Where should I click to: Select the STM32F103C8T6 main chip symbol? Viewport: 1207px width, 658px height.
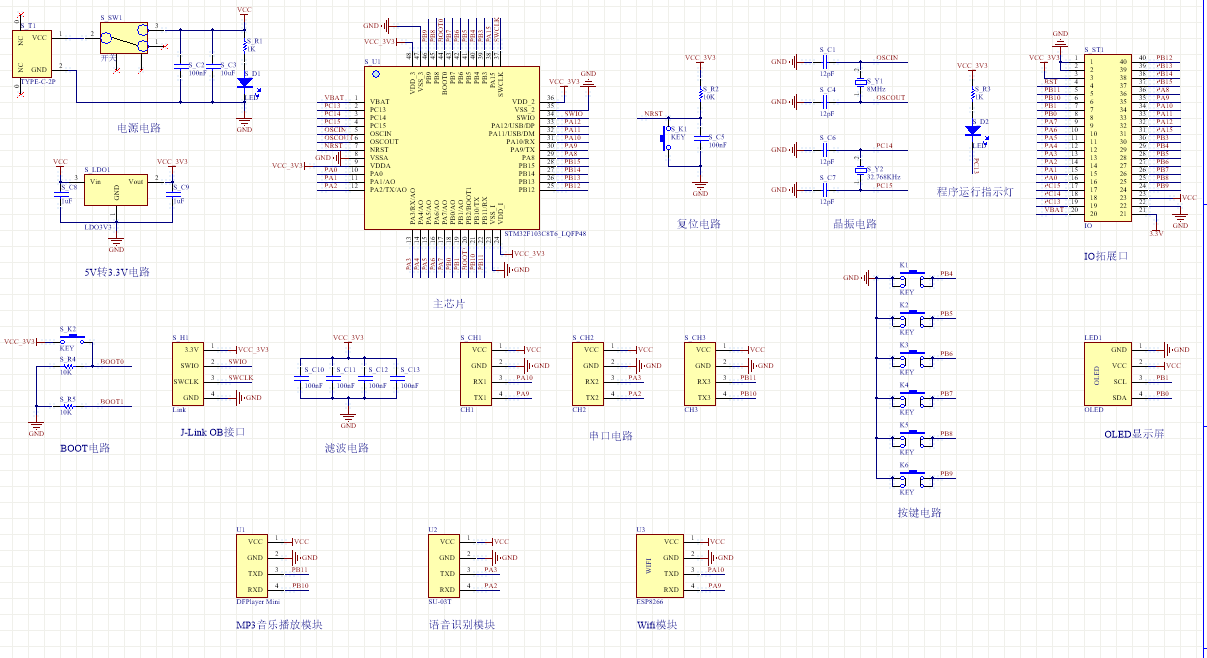point(452,148)
